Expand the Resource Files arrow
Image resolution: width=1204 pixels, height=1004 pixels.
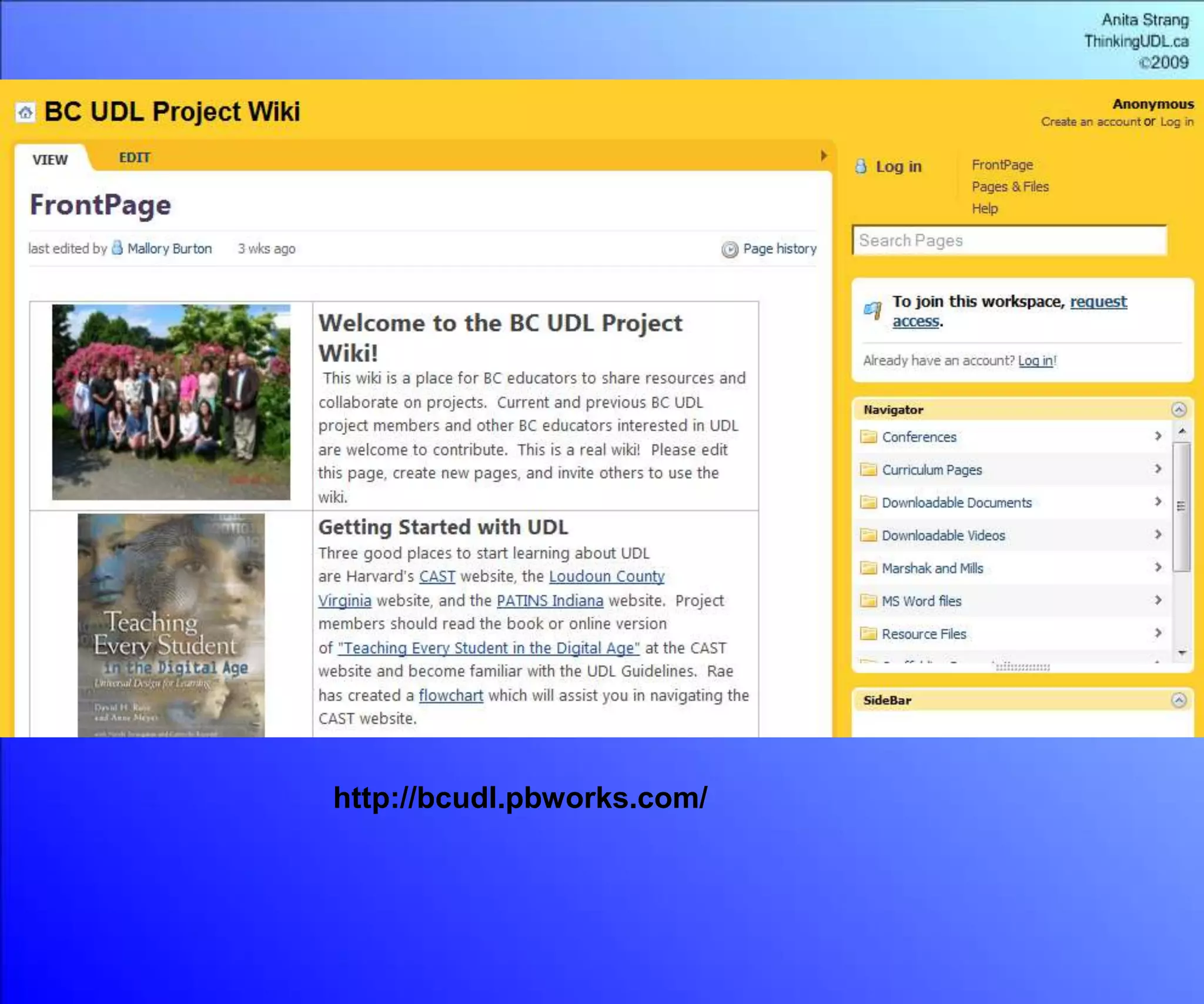(1158, 633)
